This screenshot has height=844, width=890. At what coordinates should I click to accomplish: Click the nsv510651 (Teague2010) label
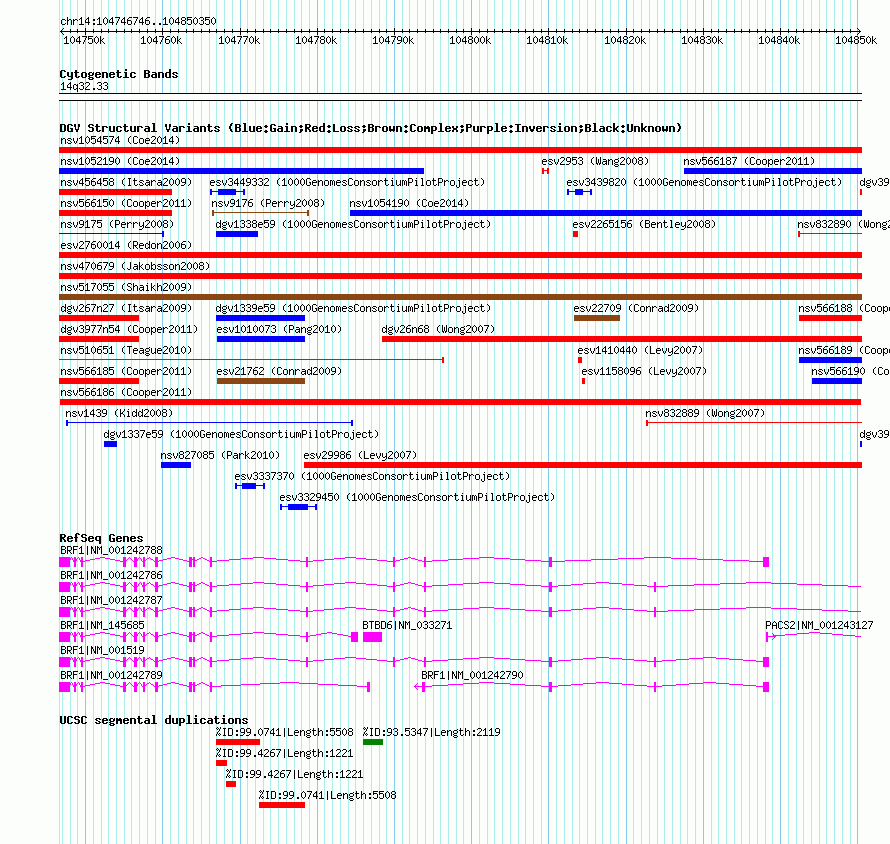tap(126, 350)
